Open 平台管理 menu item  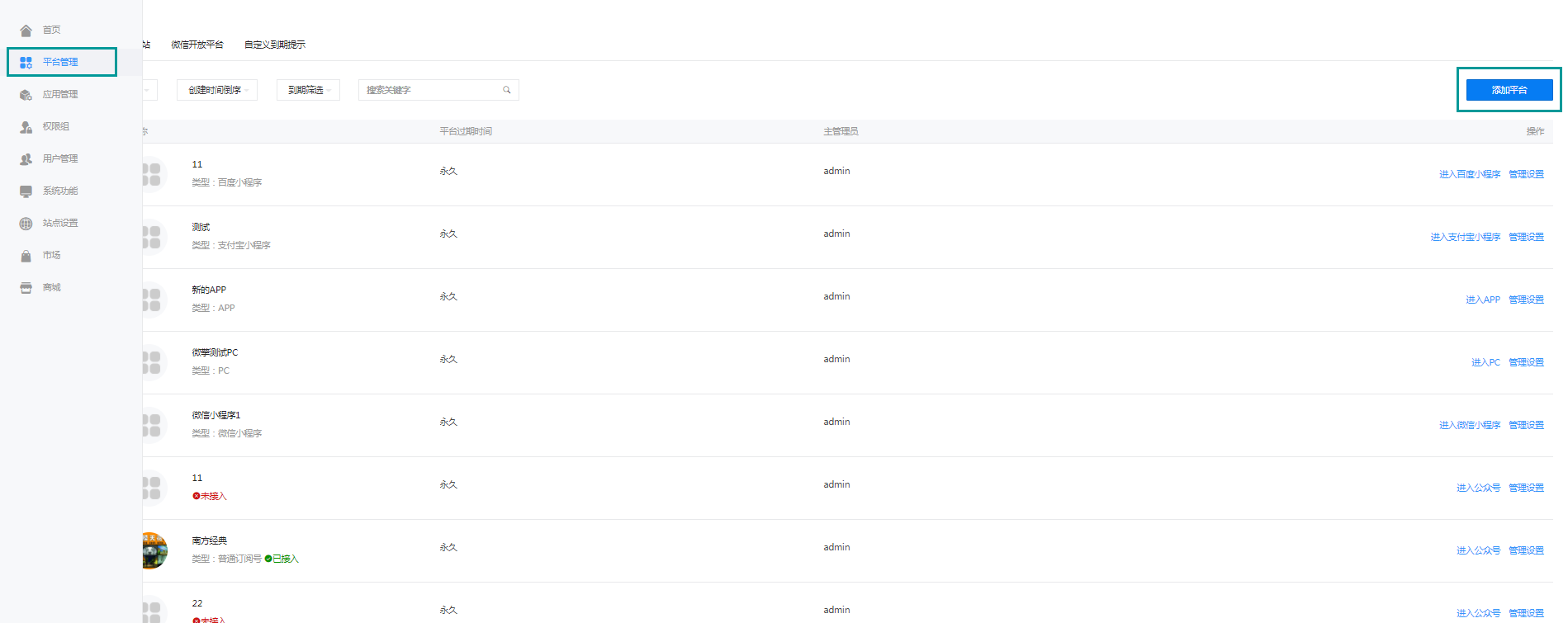click(x=60, y=62)
